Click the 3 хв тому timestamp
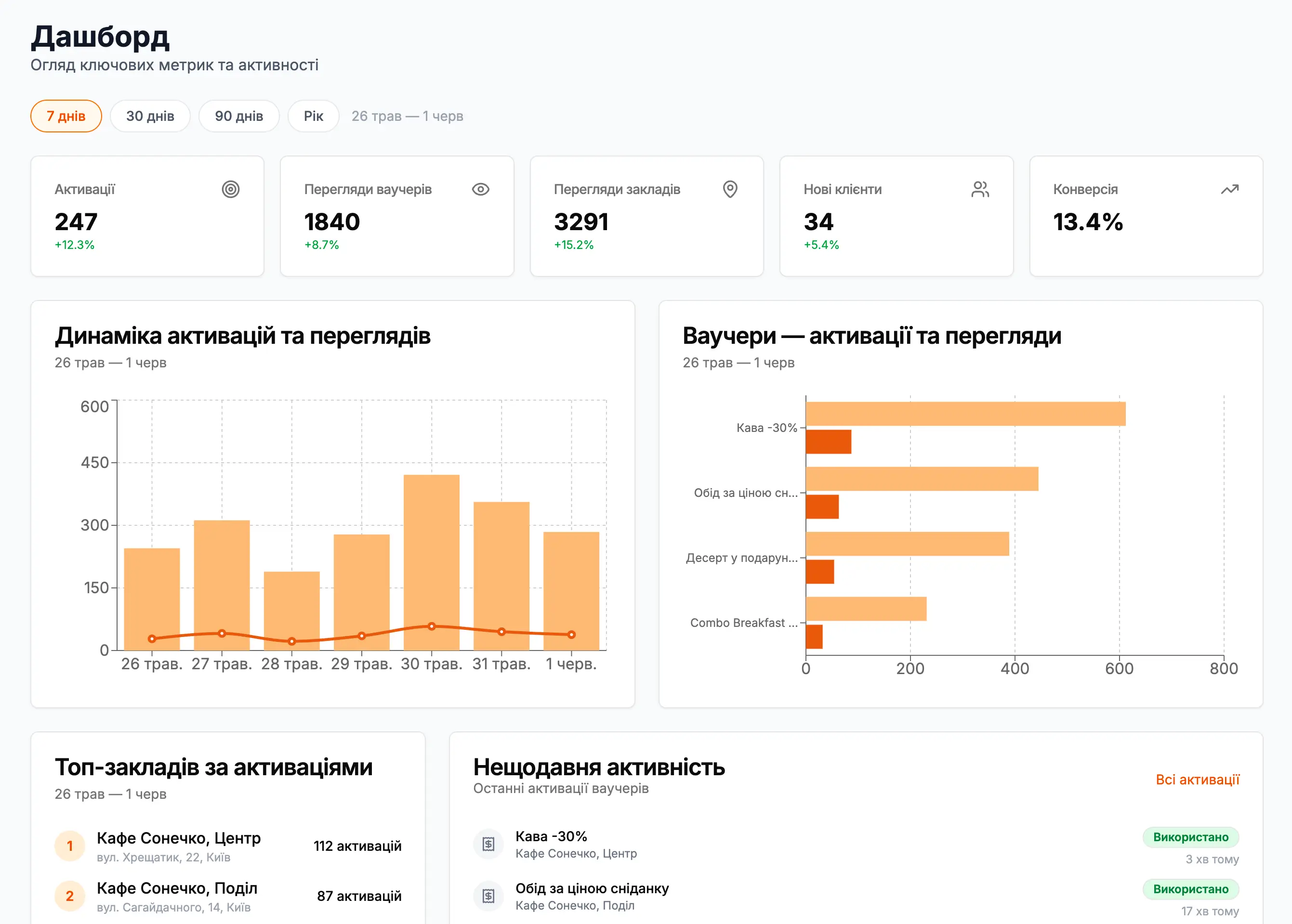 [x=1213, y=859]
